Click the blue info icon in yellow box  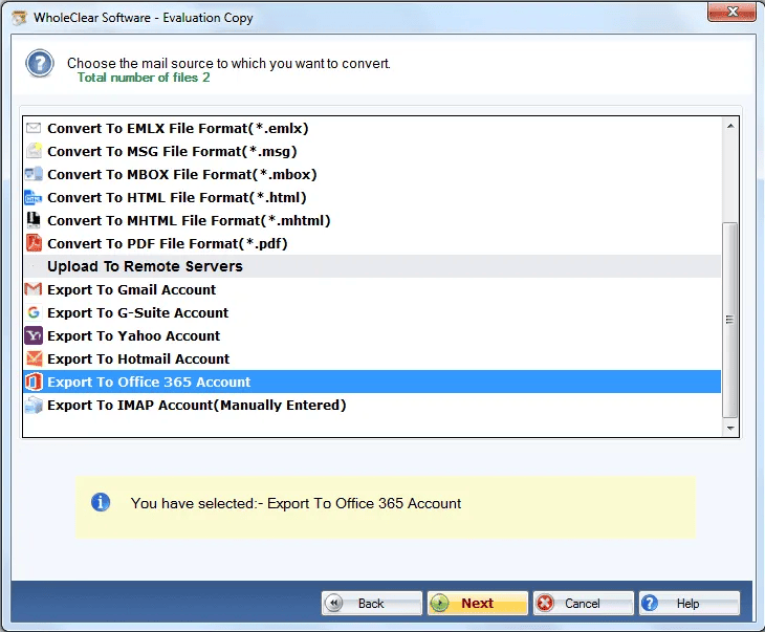tap(101, 502)
